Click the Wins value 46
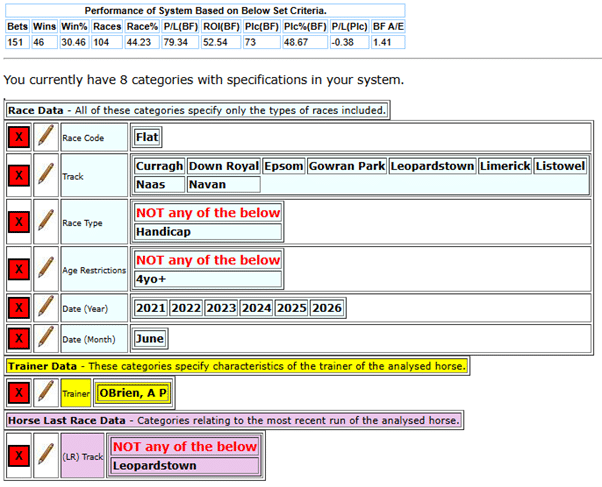The width and height of the screenshot is (602, 487). pos(45,42)
